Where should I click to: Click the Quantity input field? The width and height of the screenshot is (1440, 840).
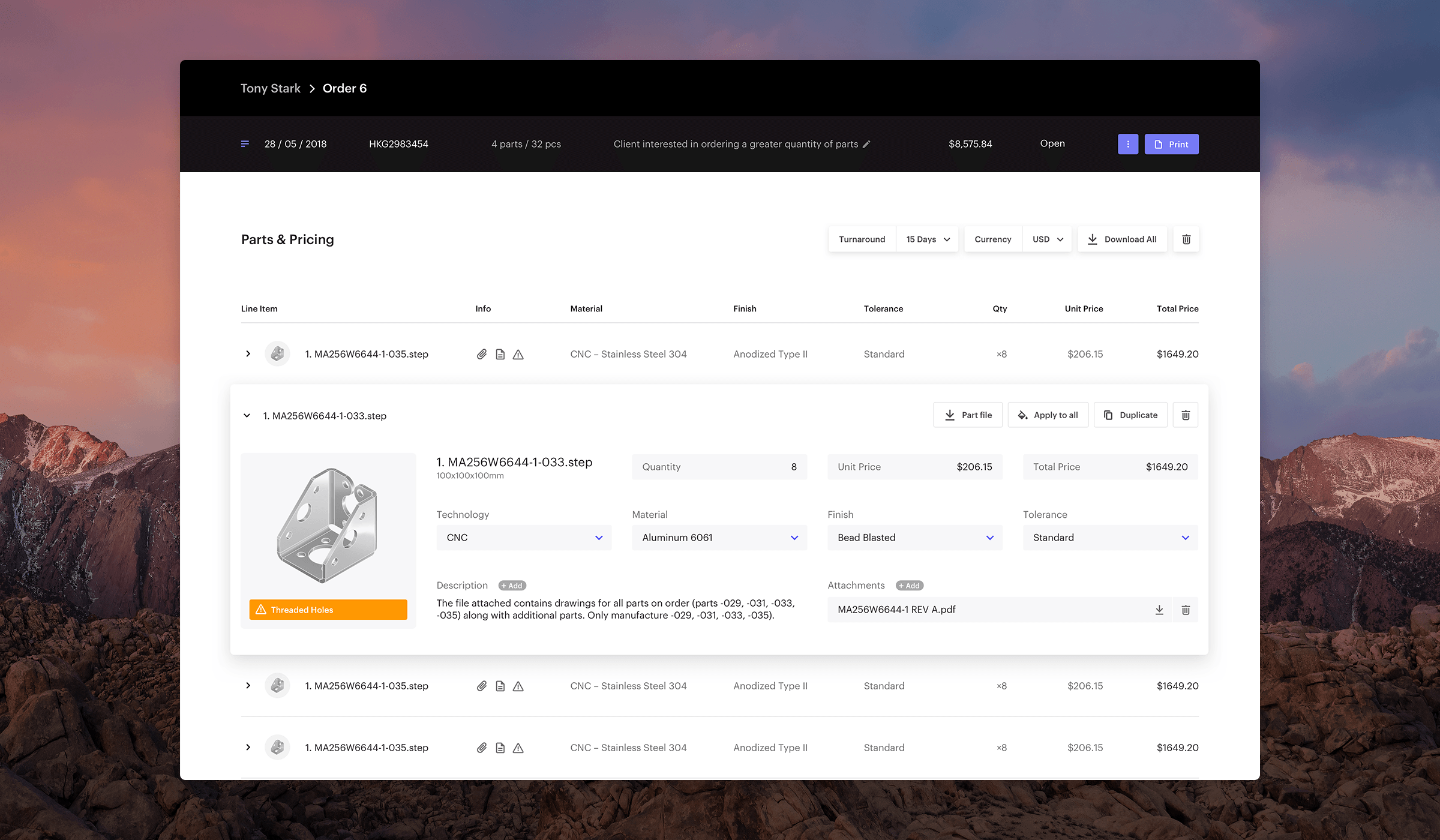pos(719,467)
